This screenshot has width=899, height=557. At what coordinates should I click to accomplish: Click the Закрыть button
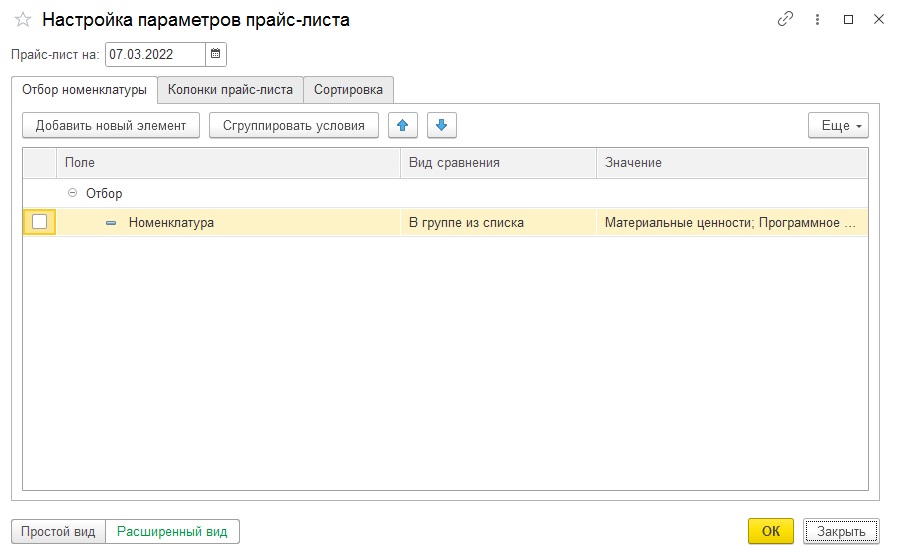pyautogui.click(x=841, y=531)
